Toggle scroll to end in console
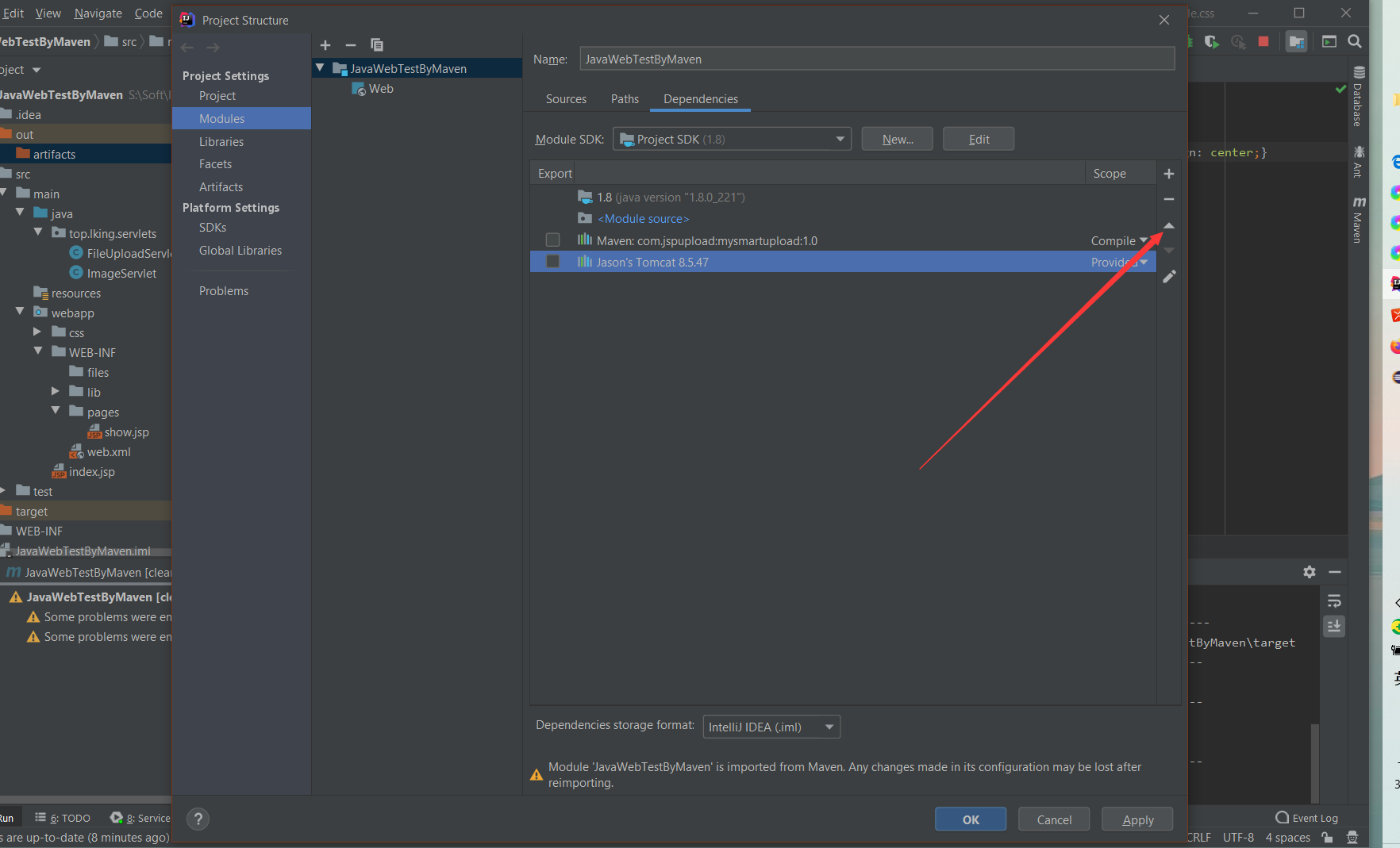The image size is (1400, 848). [1334, 626]
